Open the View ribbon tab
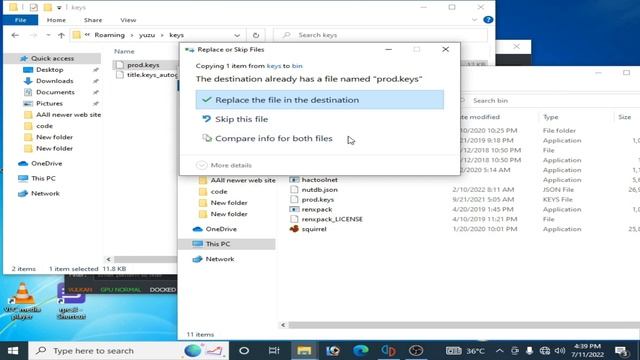Image resolution: width=640 pixels, height=360 pixels. pos(128,20)
